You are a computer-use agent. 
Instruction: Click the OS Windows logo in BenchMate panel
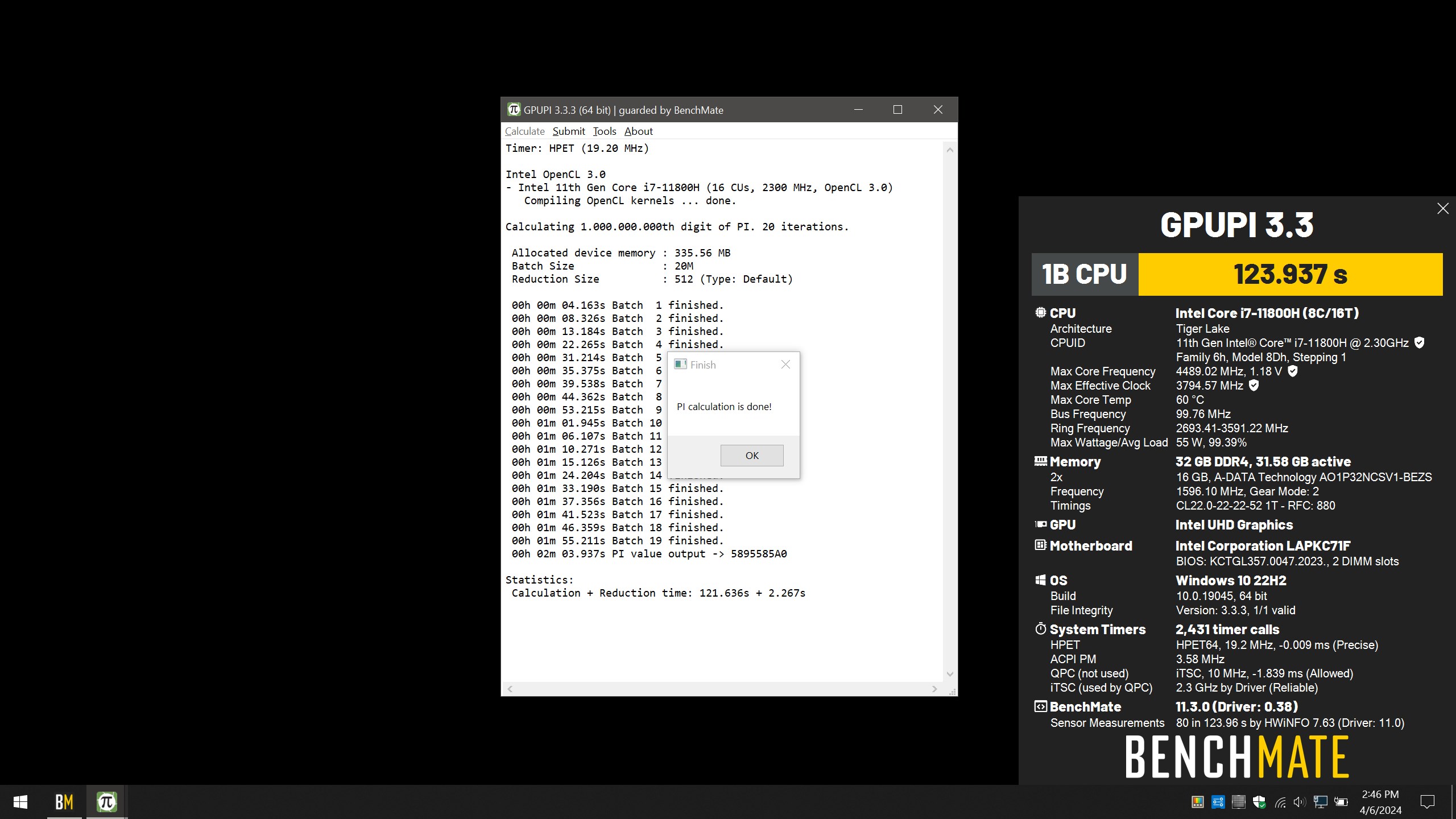(x=1040, y=580)
